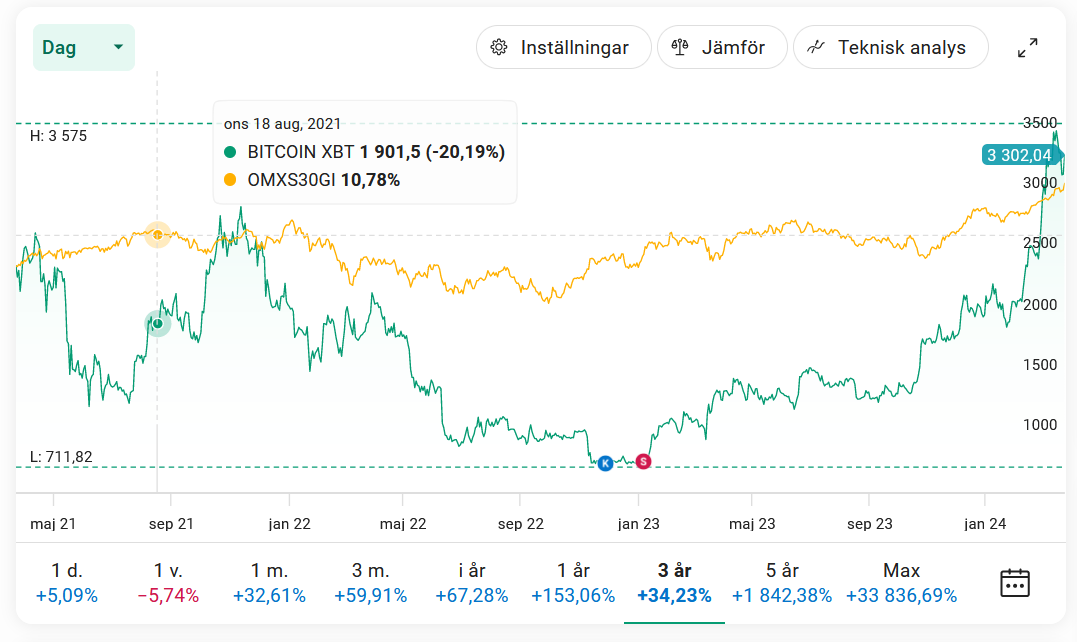
Task: Expand the Dag interval dropdown
Action: tap(83, 47)
